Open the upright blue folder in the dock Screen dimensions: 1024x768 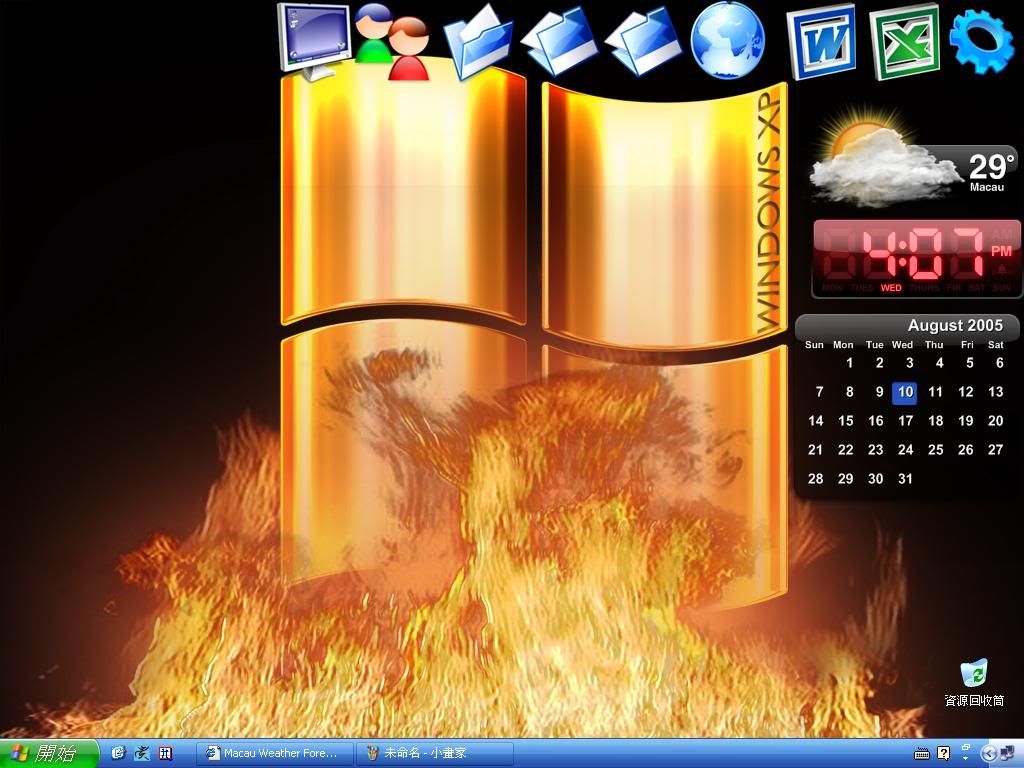coord(478,42)
